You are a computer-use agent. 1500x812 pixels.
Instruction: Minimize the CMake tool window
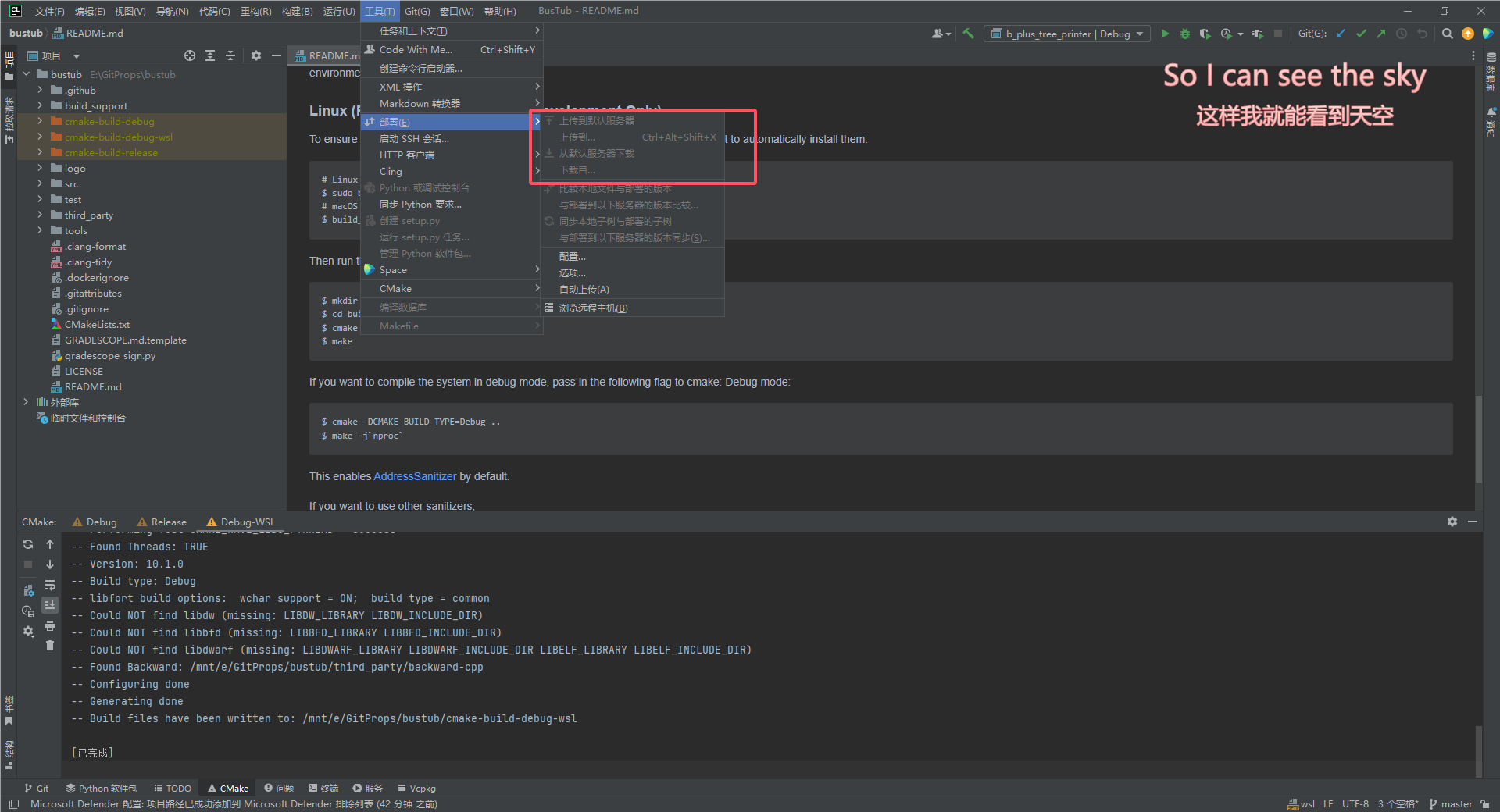[x=1473, y=522]
